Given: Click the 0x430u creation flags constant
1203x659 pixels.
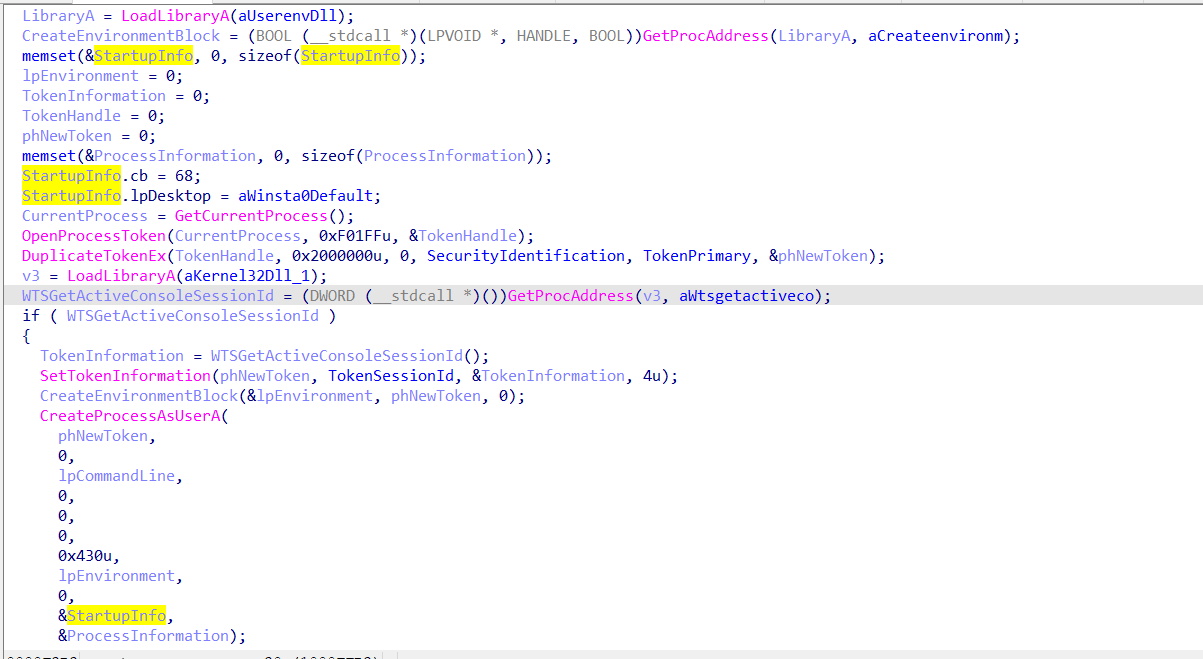Looking at the screenshot, I should point(89,556).
